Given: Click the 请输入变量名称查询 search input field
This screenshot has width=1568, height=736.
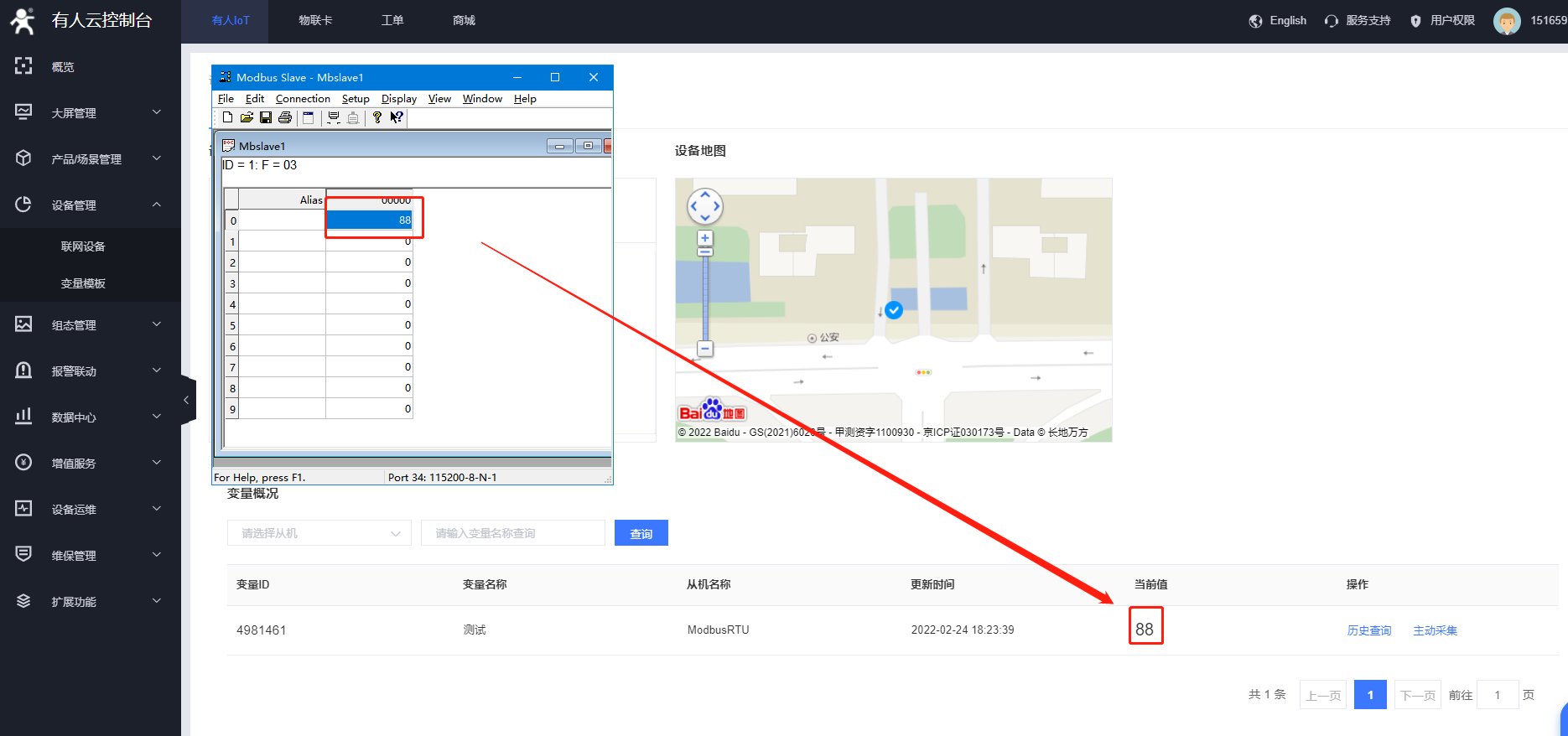Looking at the screenshot, I should pyautogui.click(x=512, y=533).
